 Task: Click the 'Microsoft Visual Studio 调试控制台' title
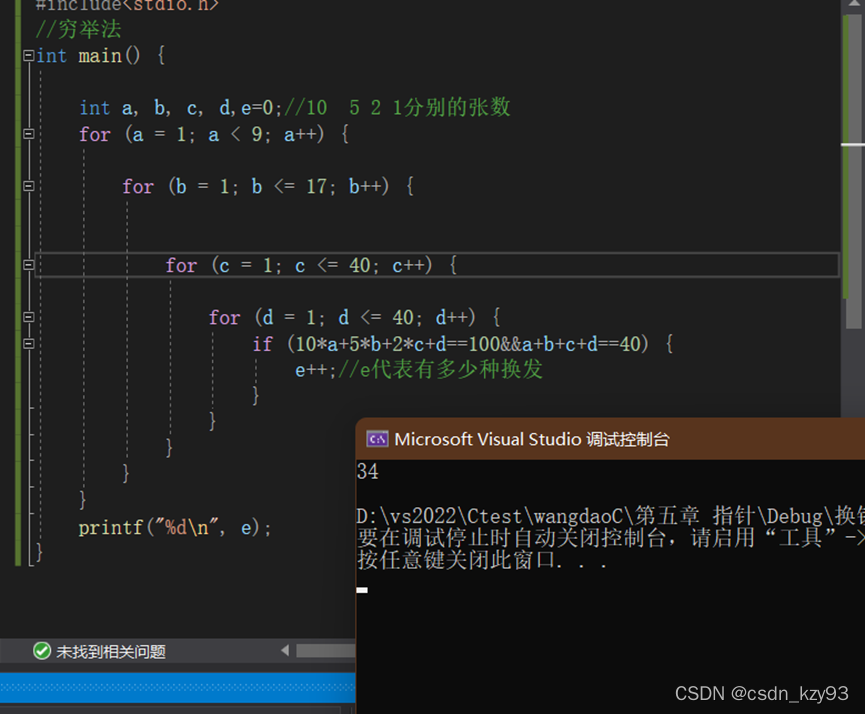tap(532, 439)
